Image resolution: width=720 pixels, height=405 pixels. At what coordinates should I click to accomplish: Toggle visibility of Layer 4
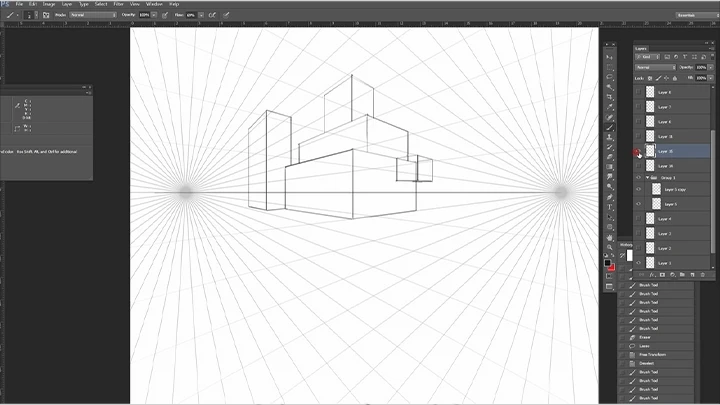click(638, 219)
